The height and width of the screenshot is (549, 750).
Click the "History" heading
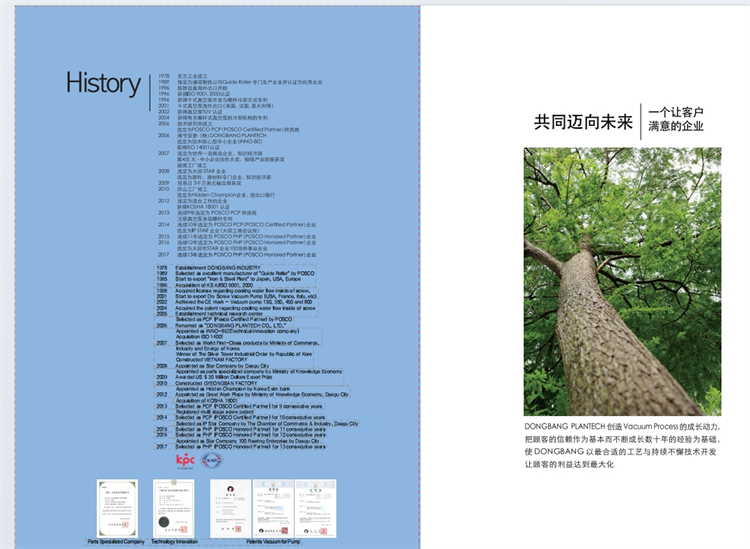[x=103, y=83]
